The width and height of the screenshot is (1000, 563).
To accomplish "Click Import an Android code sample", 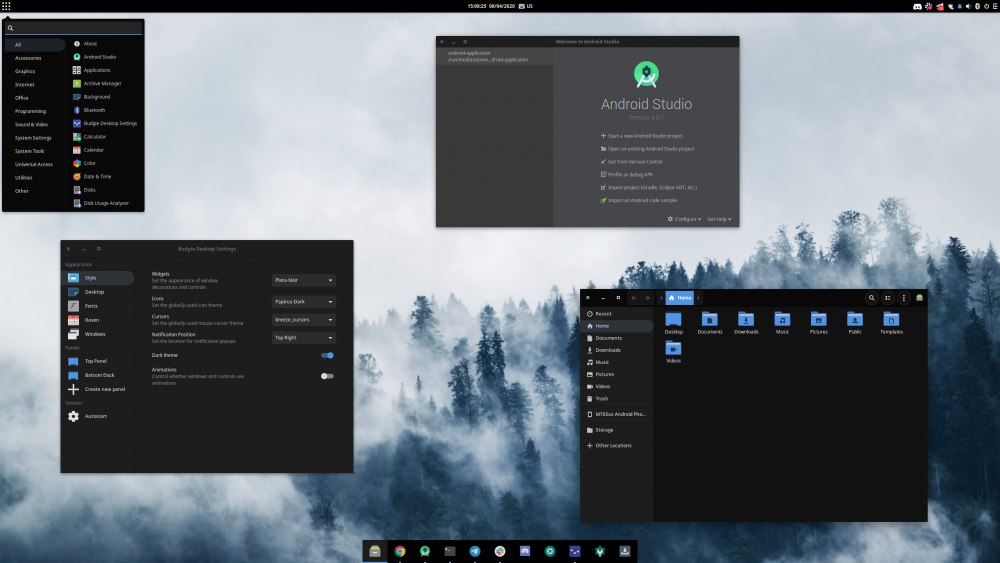I will click(x=642, y=200).
